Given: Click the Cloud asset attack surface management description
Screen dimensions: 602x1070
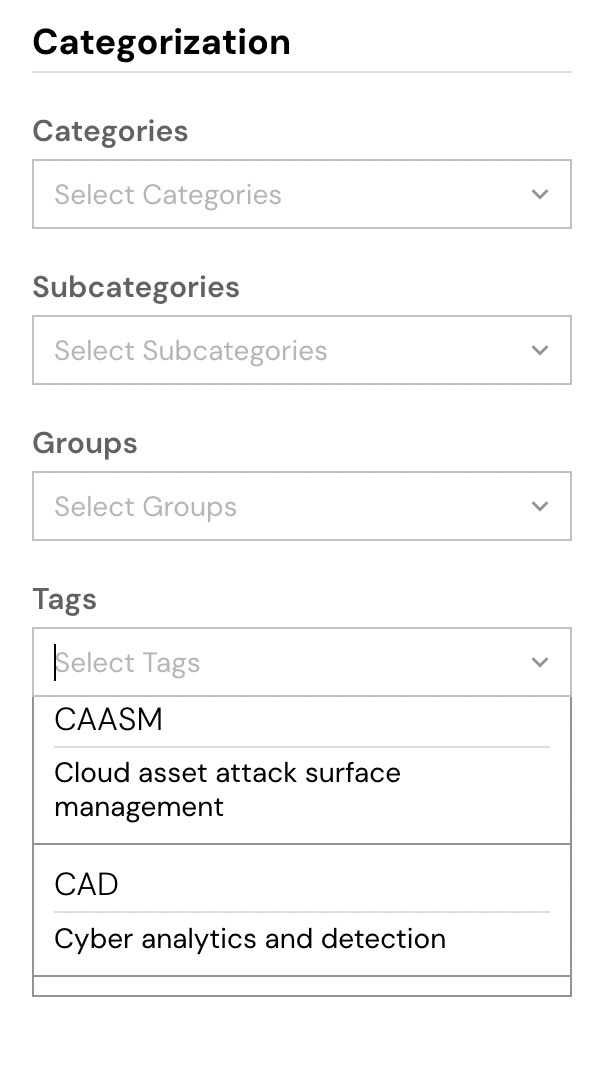Looking at the screenshot, I should click(228, 789).
